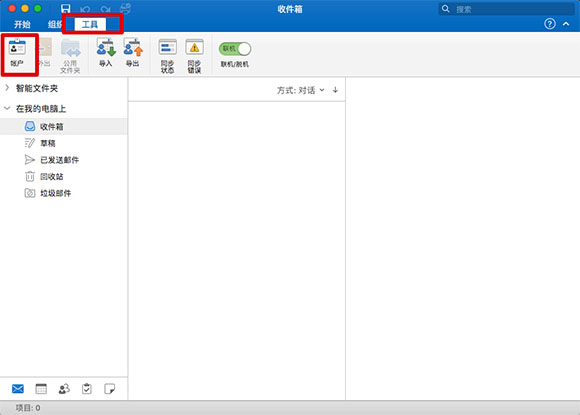Viewport: 580px width, 415px height.
Task: Toggle the 联机/脱机 online switch
Action: [x=235, y=49]
